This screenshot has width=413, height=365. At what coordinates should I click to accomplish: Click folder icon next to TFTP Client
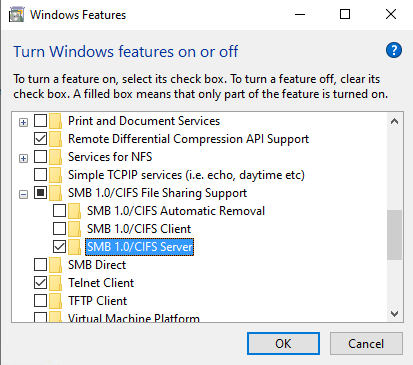click(55, 301)
